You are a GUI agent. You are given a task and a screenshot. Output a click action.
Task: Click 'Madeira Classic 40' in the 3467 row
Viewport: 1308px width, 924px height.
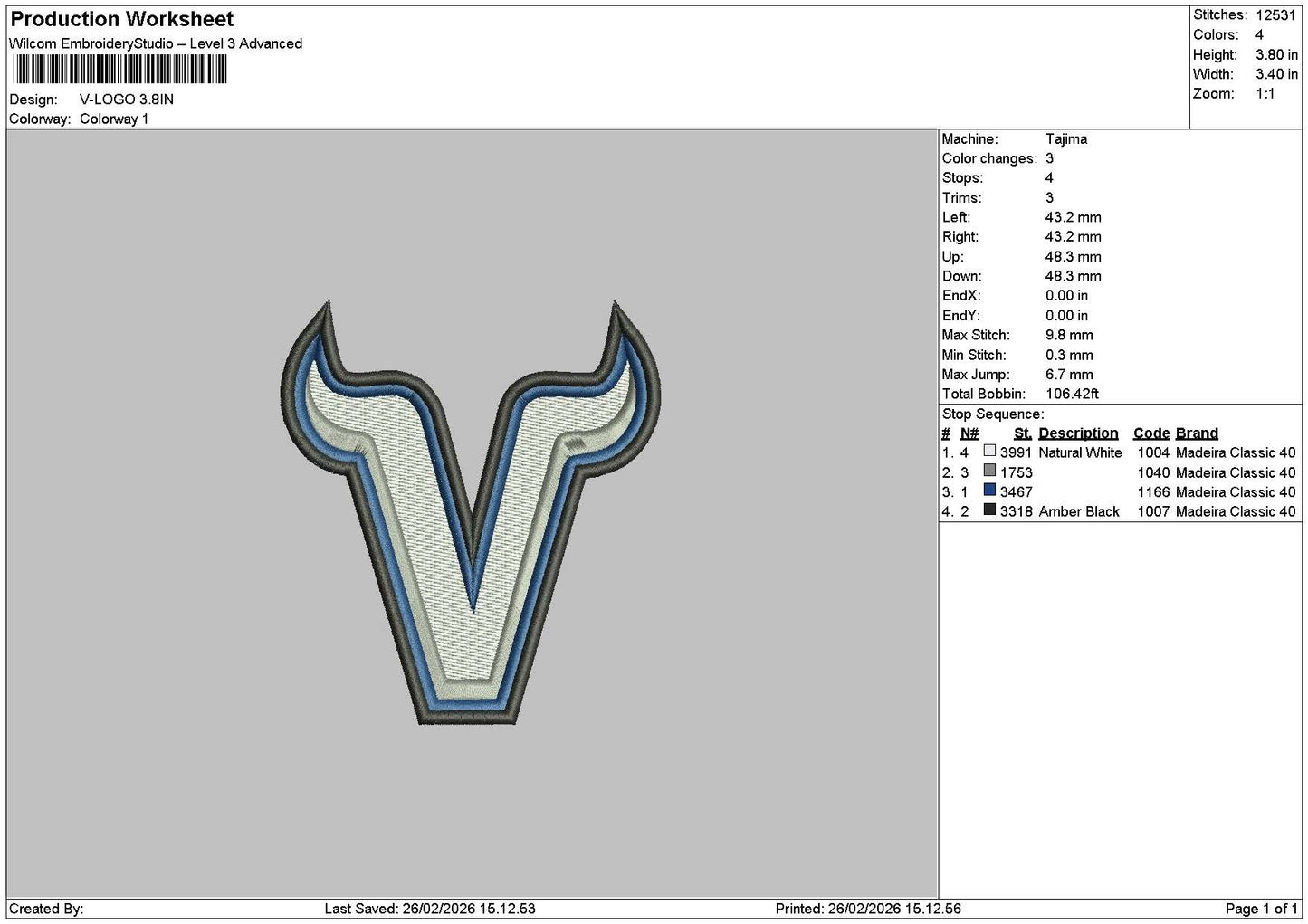pos(1236,492)
